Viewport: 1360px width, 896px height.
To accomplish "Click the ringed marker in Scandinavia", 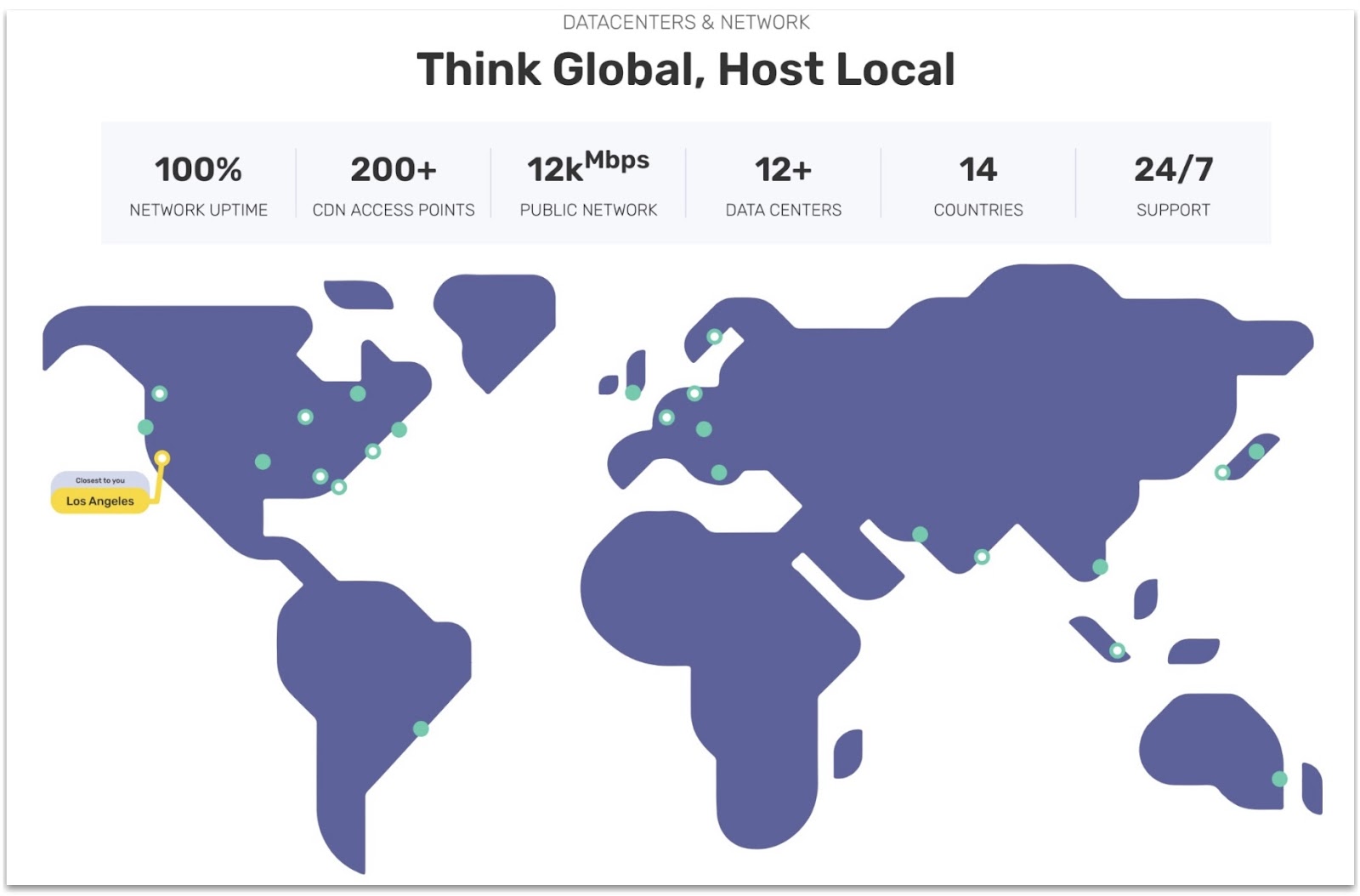I will click(x=715, y=337).
